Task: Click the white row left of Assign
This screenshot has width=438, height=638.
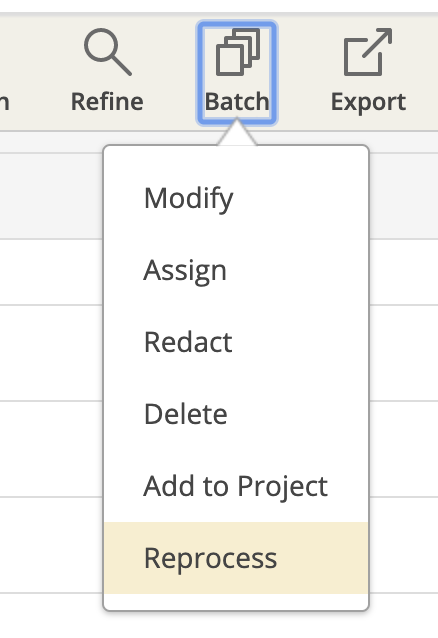Action: click(51, 272)
